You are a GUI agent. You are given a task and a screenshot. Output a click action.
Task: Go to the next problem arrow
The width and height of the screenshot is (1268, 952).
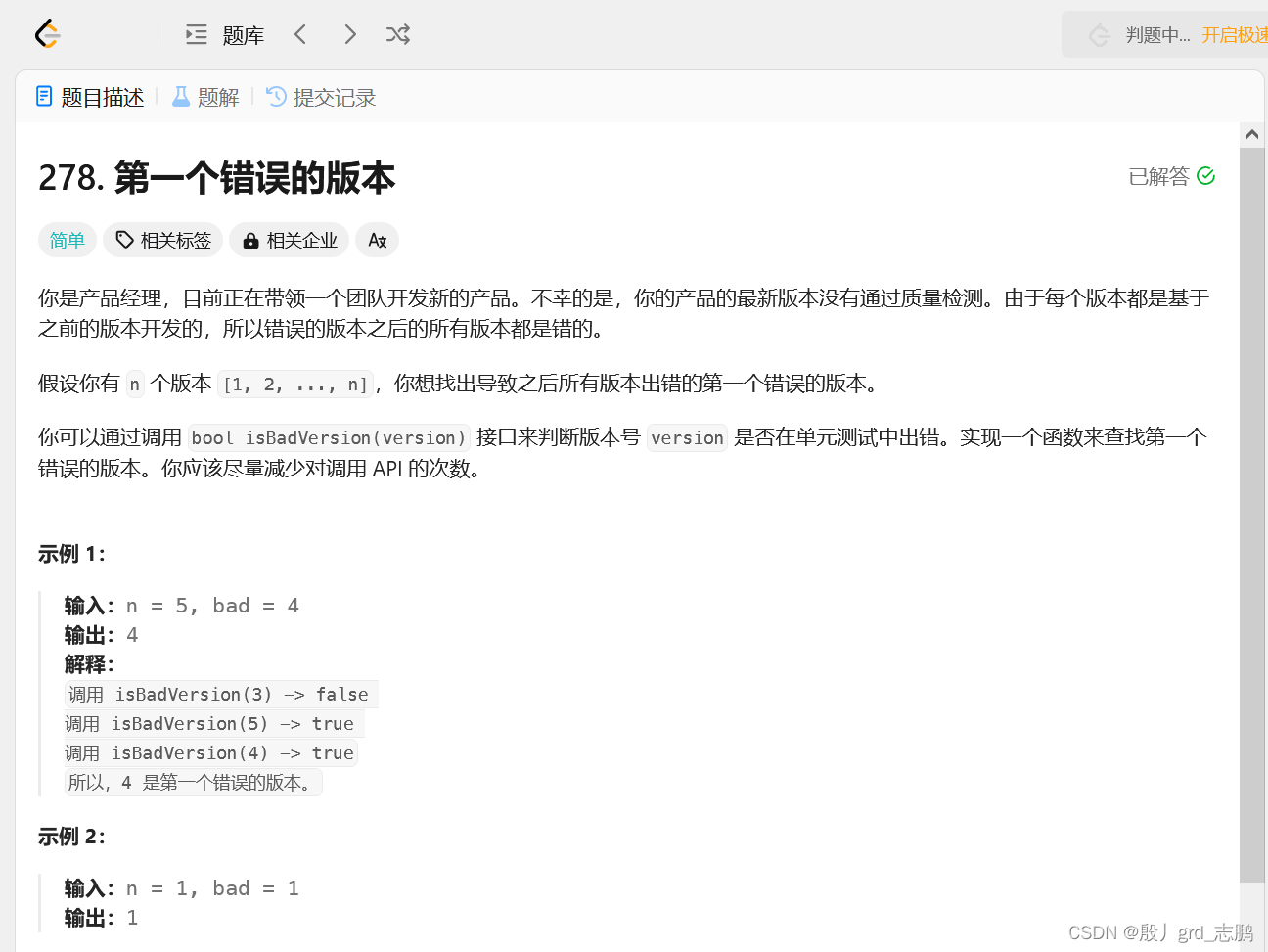coord(350,34)
